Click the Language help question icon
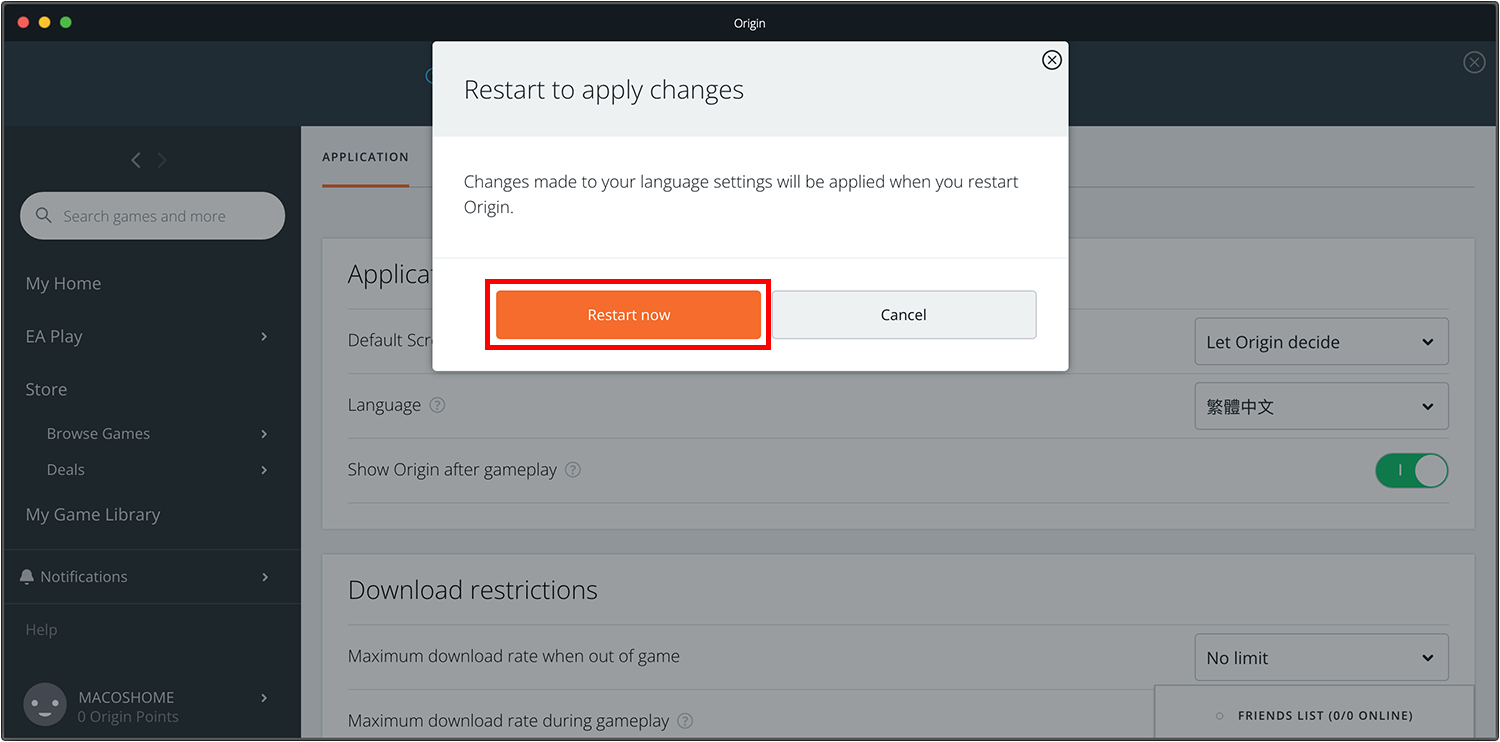 (x=437, y=405)
